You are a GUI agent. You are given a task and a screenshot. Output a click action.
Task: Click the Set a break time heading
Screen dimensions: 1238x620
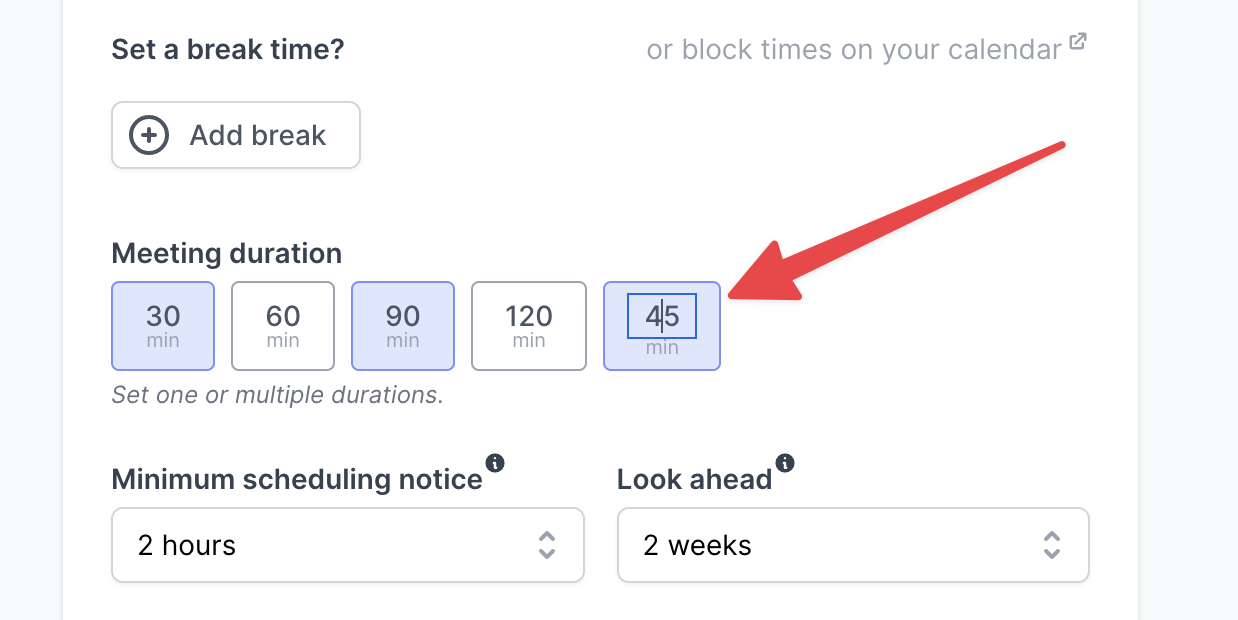(228, 49)
